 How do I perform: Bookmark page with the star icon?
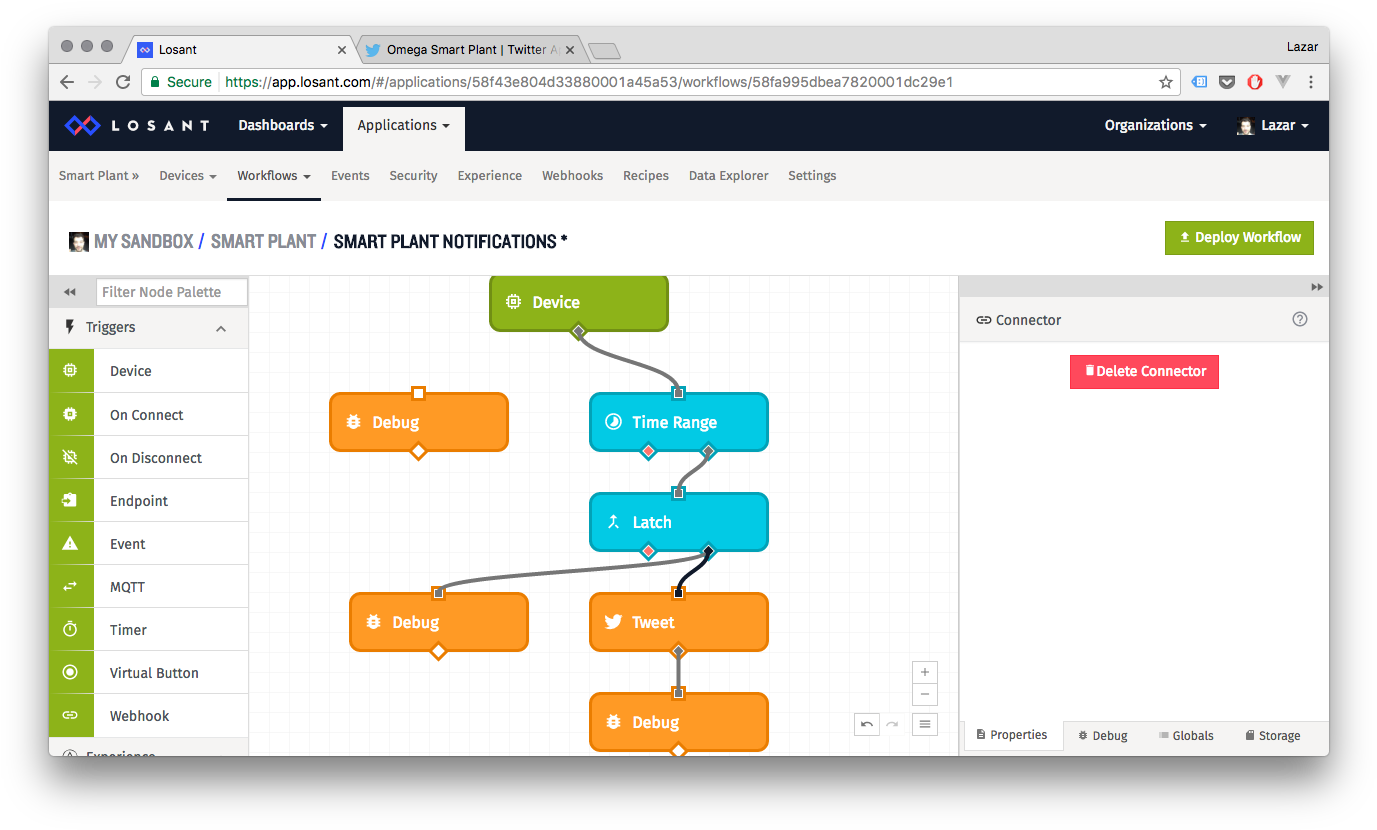[1165, 82]
